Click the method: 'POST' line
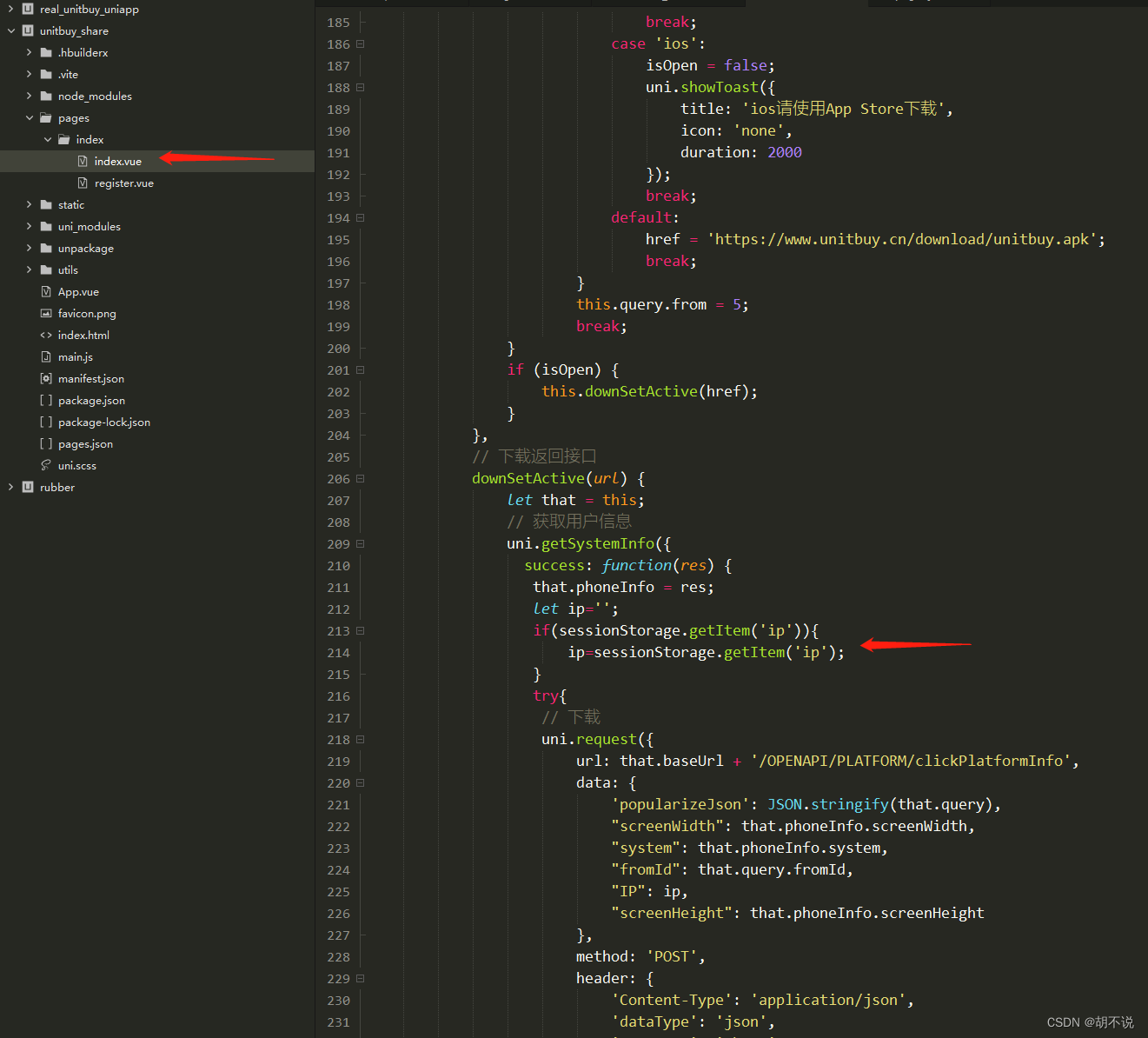Image resolution: width=1148 pixels, height=1038 pixels. [640, 956]
